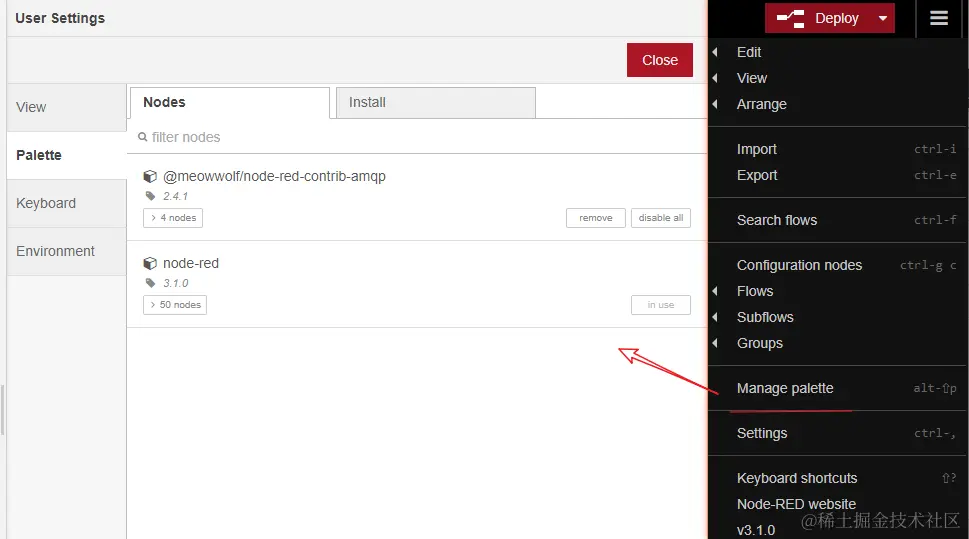Expand the Edit submenu
The height and width of the screenshot is (539, 969).
click(x=837, y=52)
